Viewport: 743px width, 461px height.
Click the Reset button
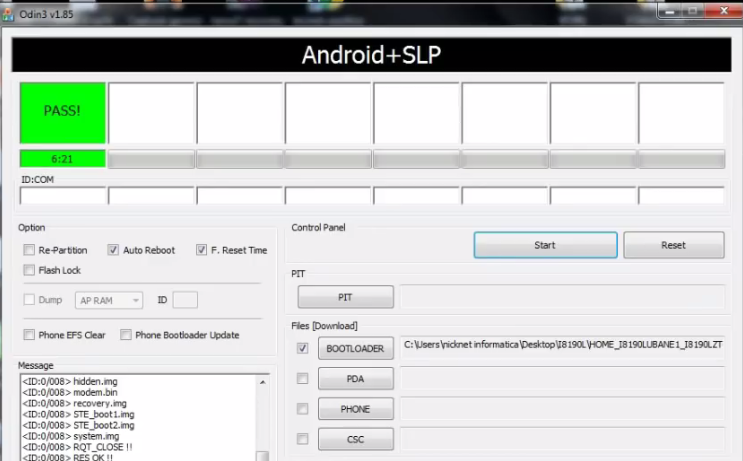tap(674, 245)
